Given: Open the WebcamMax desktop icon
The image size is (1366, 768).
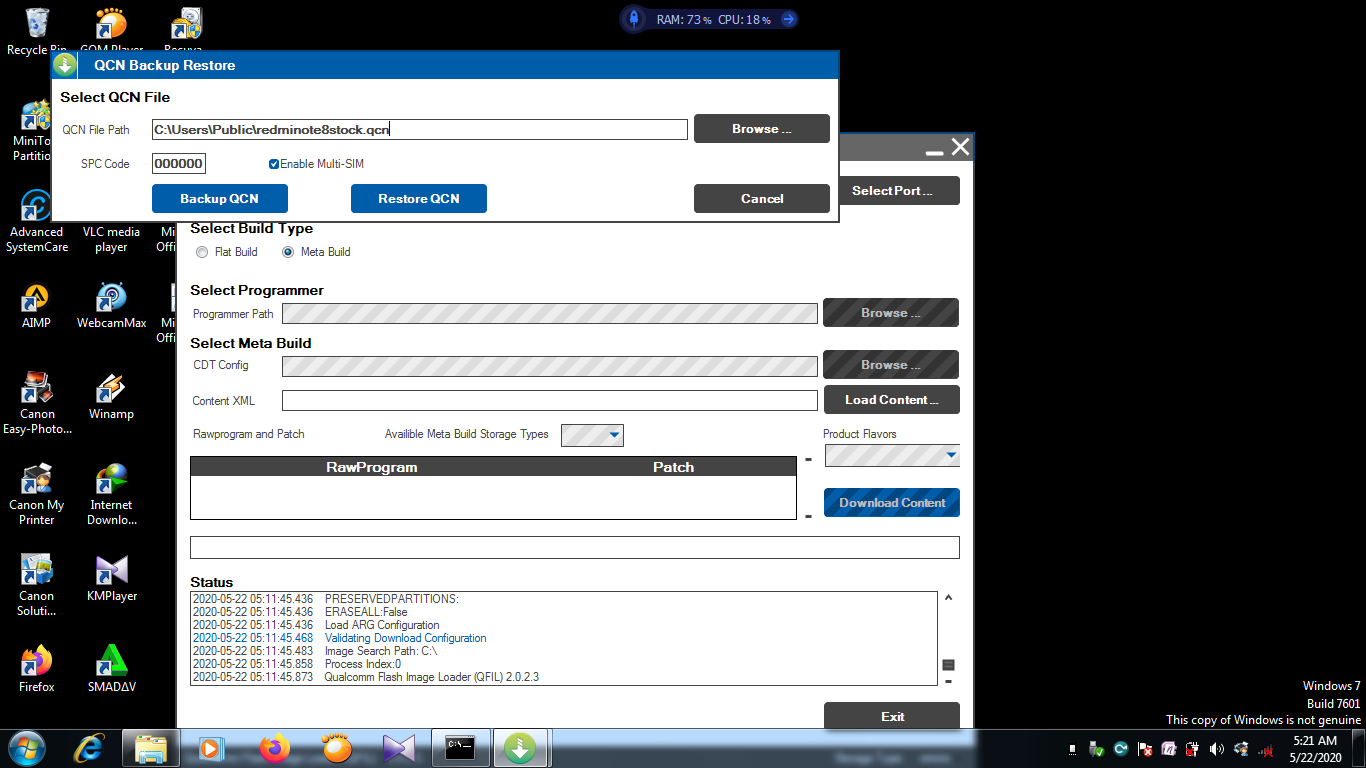Looking at the screenshot, I should tap(111, 306).
